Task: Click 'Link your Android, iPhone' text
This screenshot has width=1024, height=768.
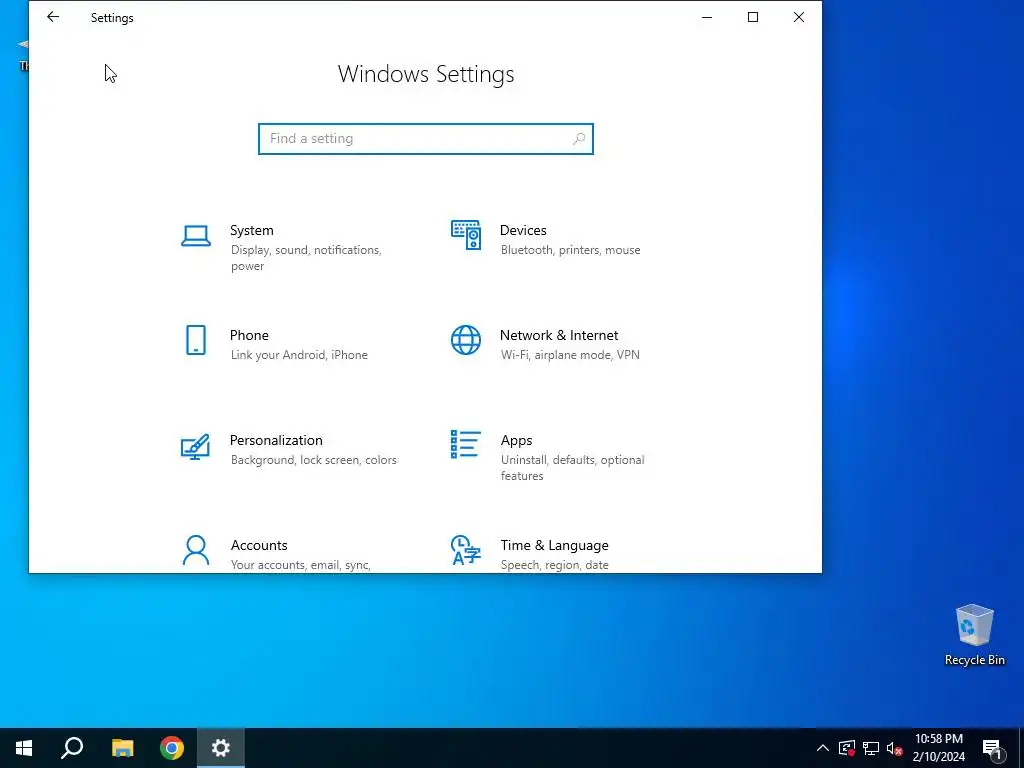Action: point(299,355)
